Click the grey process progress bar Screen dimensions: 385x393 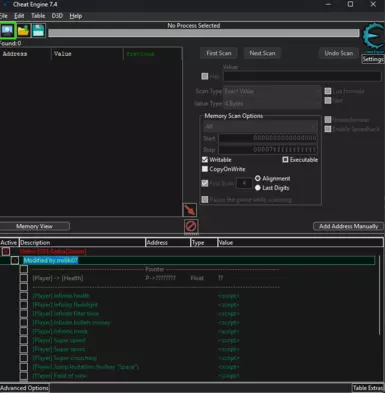pyautogui.click(x=204, y=33)
